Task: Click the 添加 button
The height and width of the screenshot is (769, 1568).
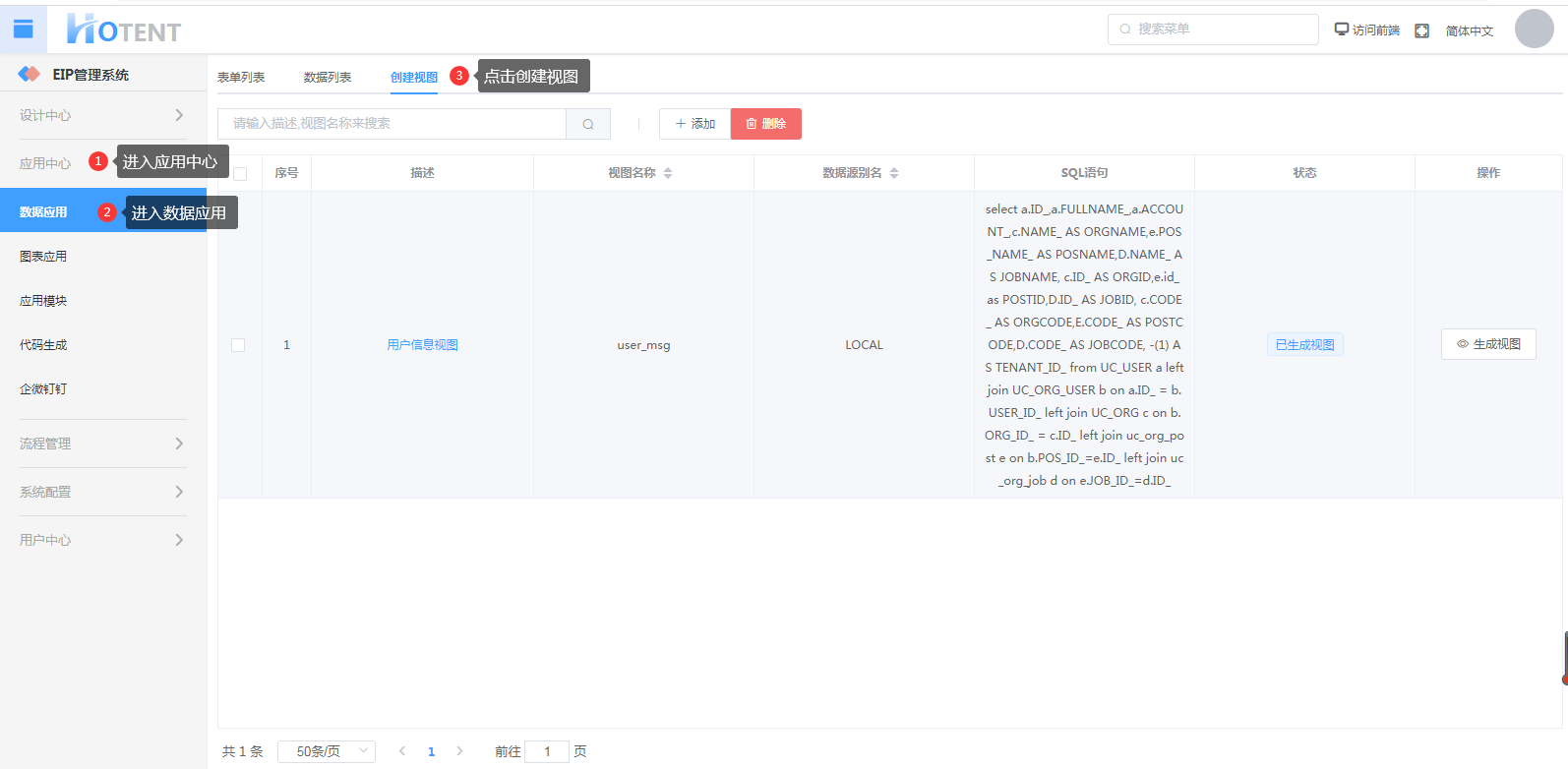Action: click(695, 124)
